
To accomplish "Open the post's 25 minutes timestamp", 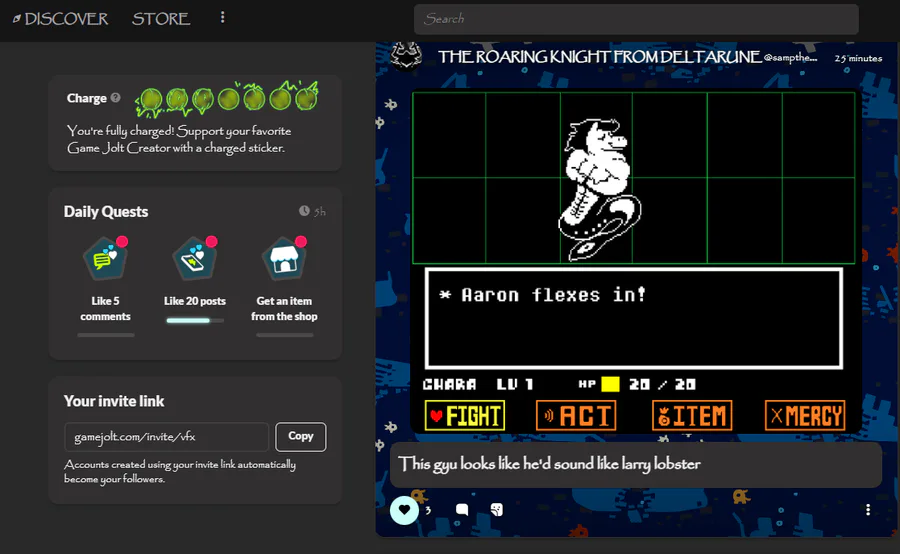I will click(x=858, y=58).
